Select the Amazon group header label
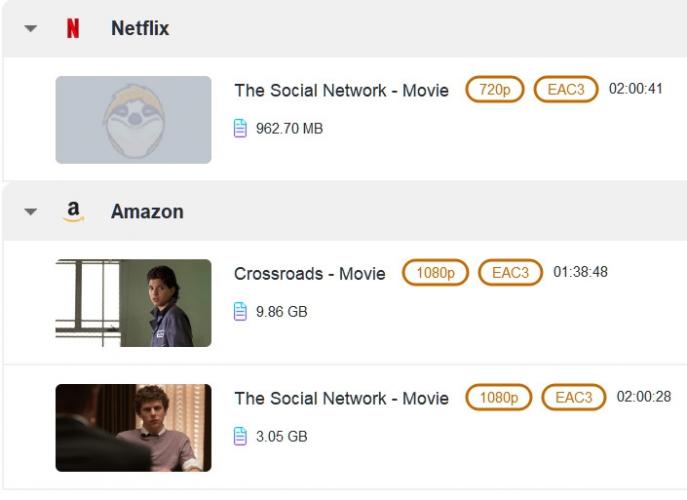This screenshot has width=687, height=500. click(x=147, y=212)
